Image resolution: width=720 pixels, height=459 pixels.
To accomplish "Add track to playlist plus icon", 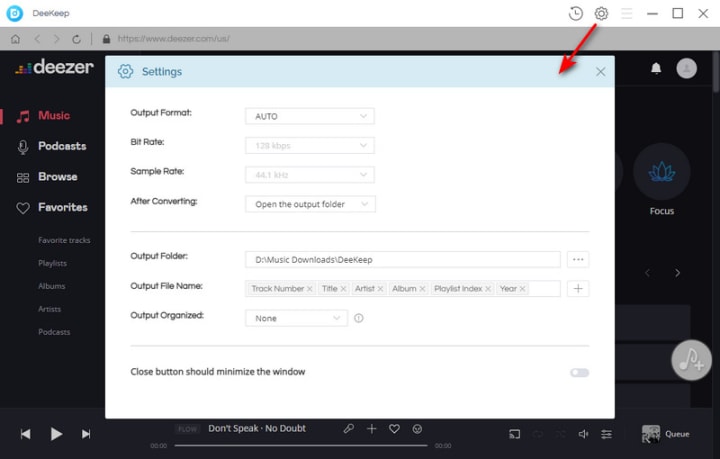I will pos(371,429).
